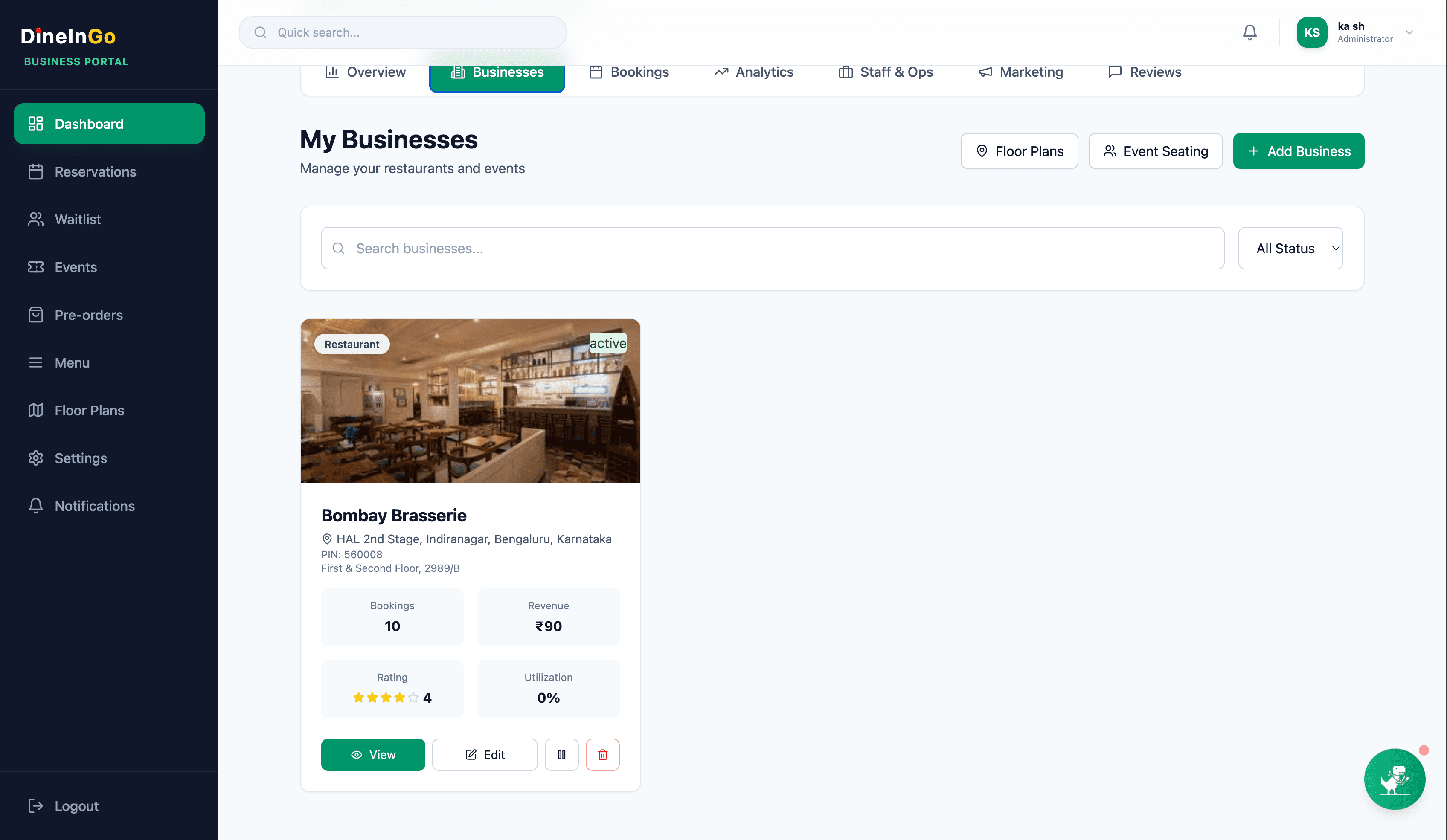The image size is (1447, 840).
Task: Open Waitlist in the sidebar
Action: tap(78, 219)
